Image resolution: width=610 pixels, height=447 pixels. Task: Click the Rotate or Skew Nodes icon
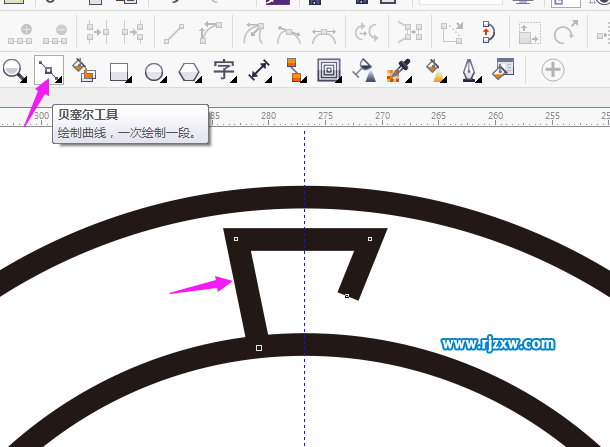(x=566, y=32)
